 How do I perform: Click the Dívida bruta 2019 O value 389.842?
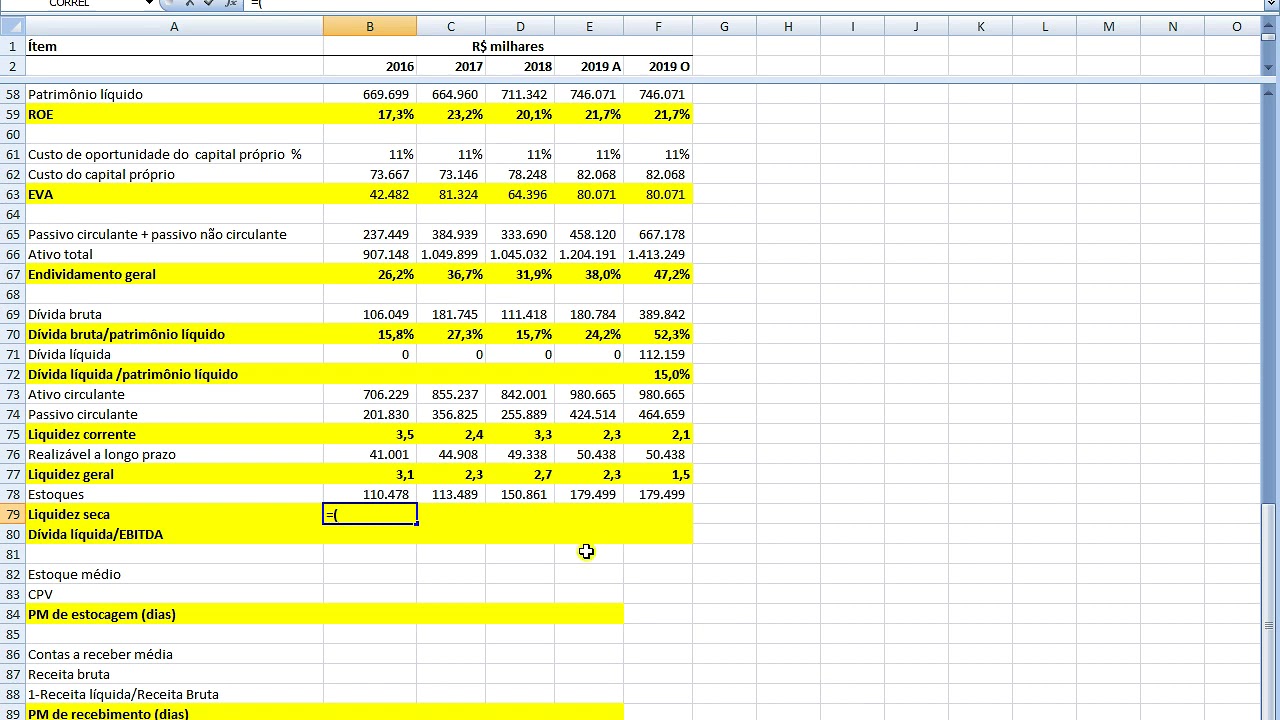point(658,314)
